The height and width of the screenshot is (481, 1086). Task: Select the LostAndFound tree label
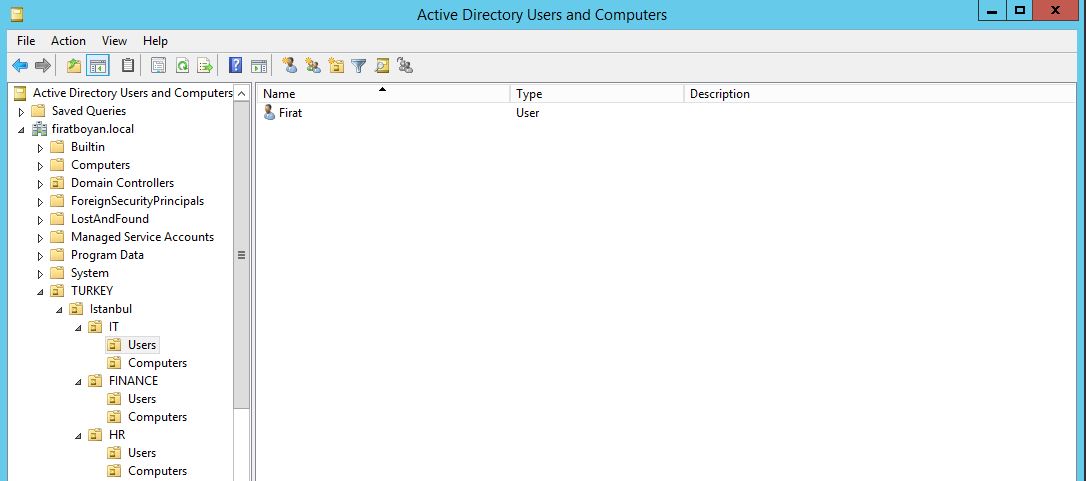(x=109, y=219)
